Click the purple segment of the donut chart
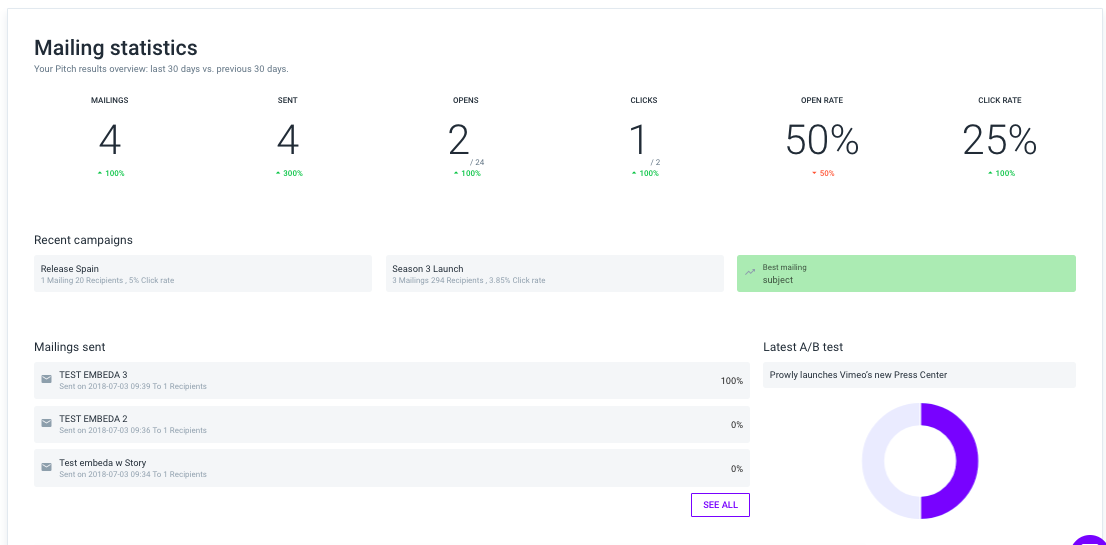The width and height of the screenshot is (1106, 545). click(967, 461)
